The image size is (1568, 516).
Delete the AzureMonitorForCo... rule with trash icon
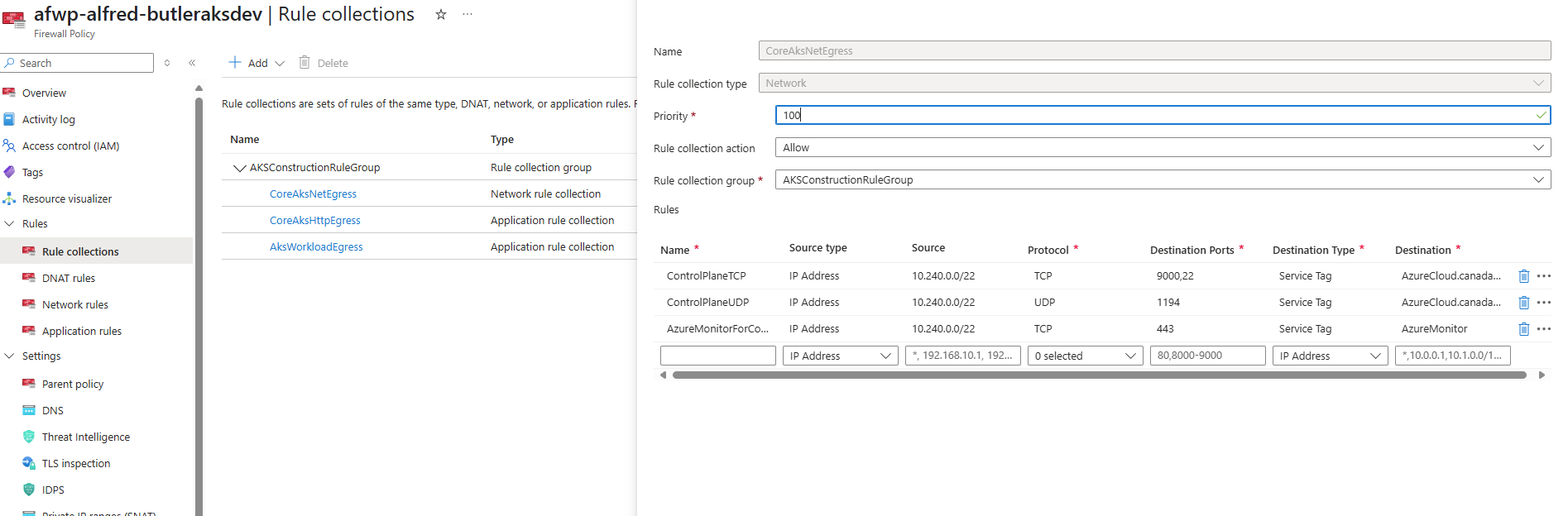[1524, 329]
